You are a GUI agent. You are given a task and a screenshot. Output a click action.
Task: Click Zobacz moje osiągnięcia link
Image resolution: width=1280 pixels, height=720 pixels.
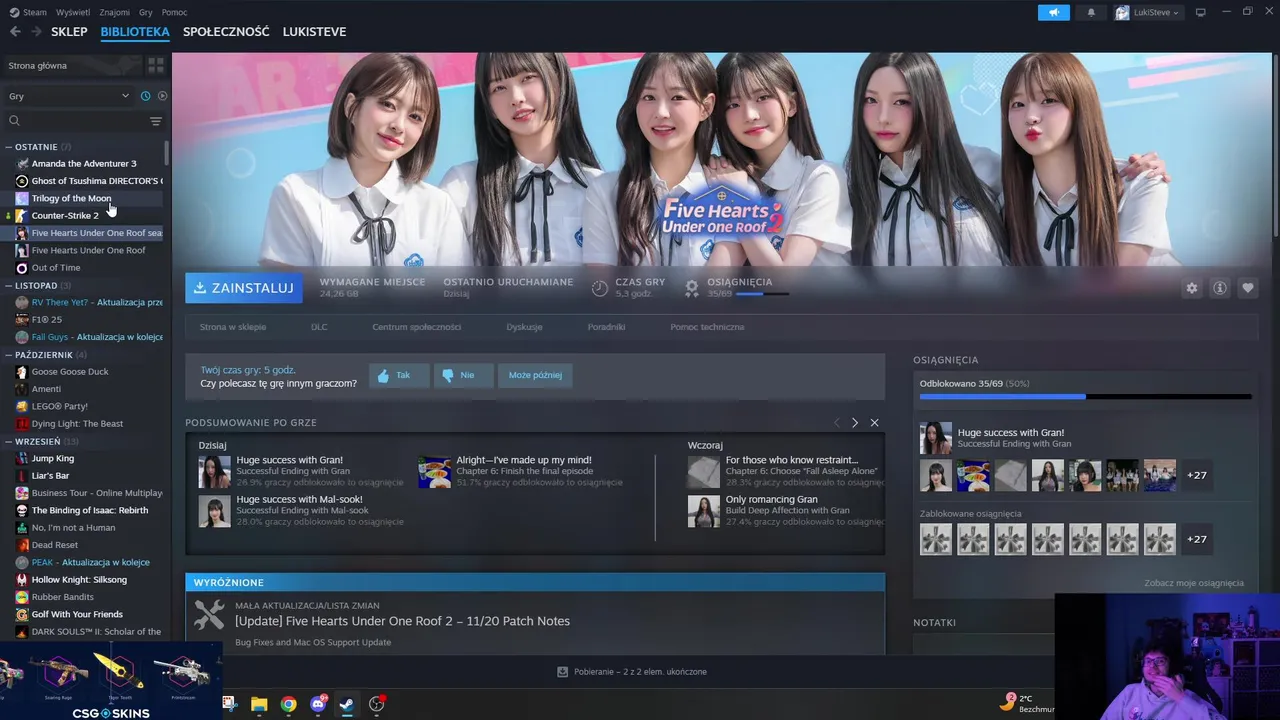click(1194, 583)
